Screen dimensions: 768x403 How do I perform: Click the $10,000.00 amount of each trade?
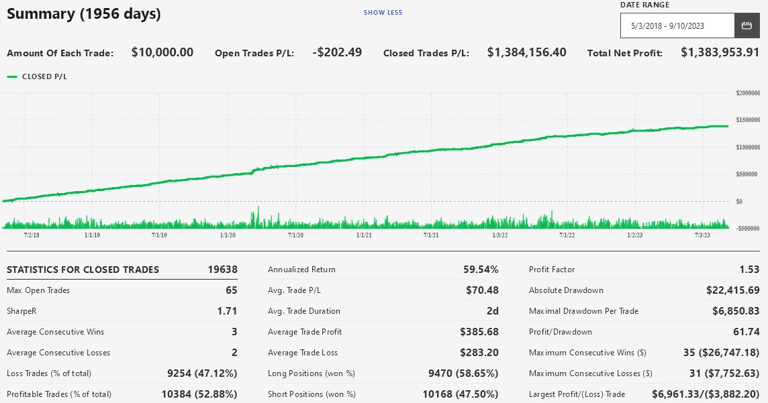[x=162, y=52]
